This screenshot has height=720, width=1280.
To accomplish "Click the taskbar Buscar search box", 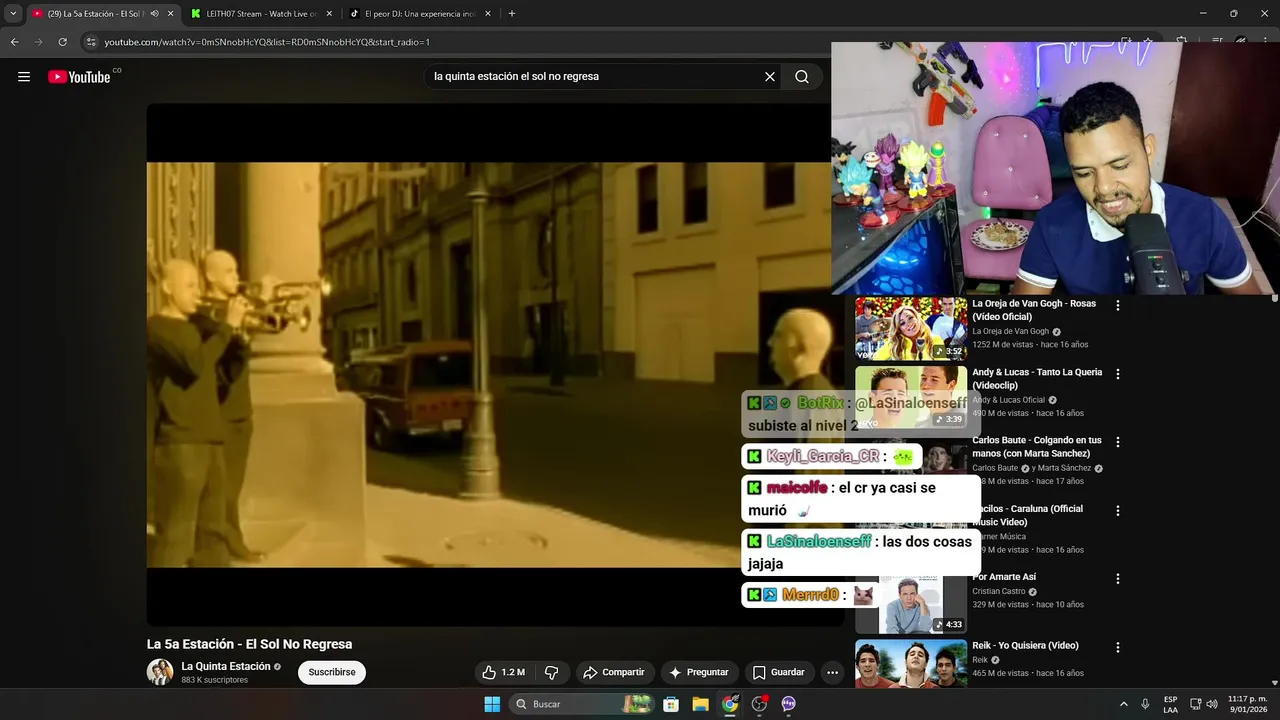I will point(582,704).
